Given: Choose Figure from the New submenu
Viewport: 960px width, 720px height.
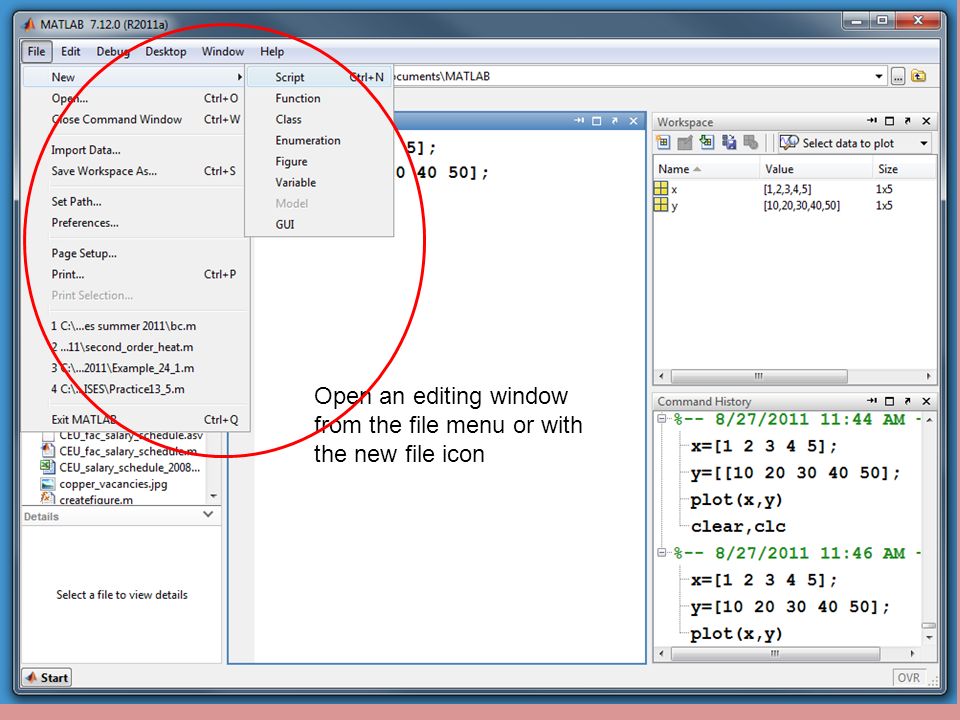Looking at the screenshot, I should 319,161.
